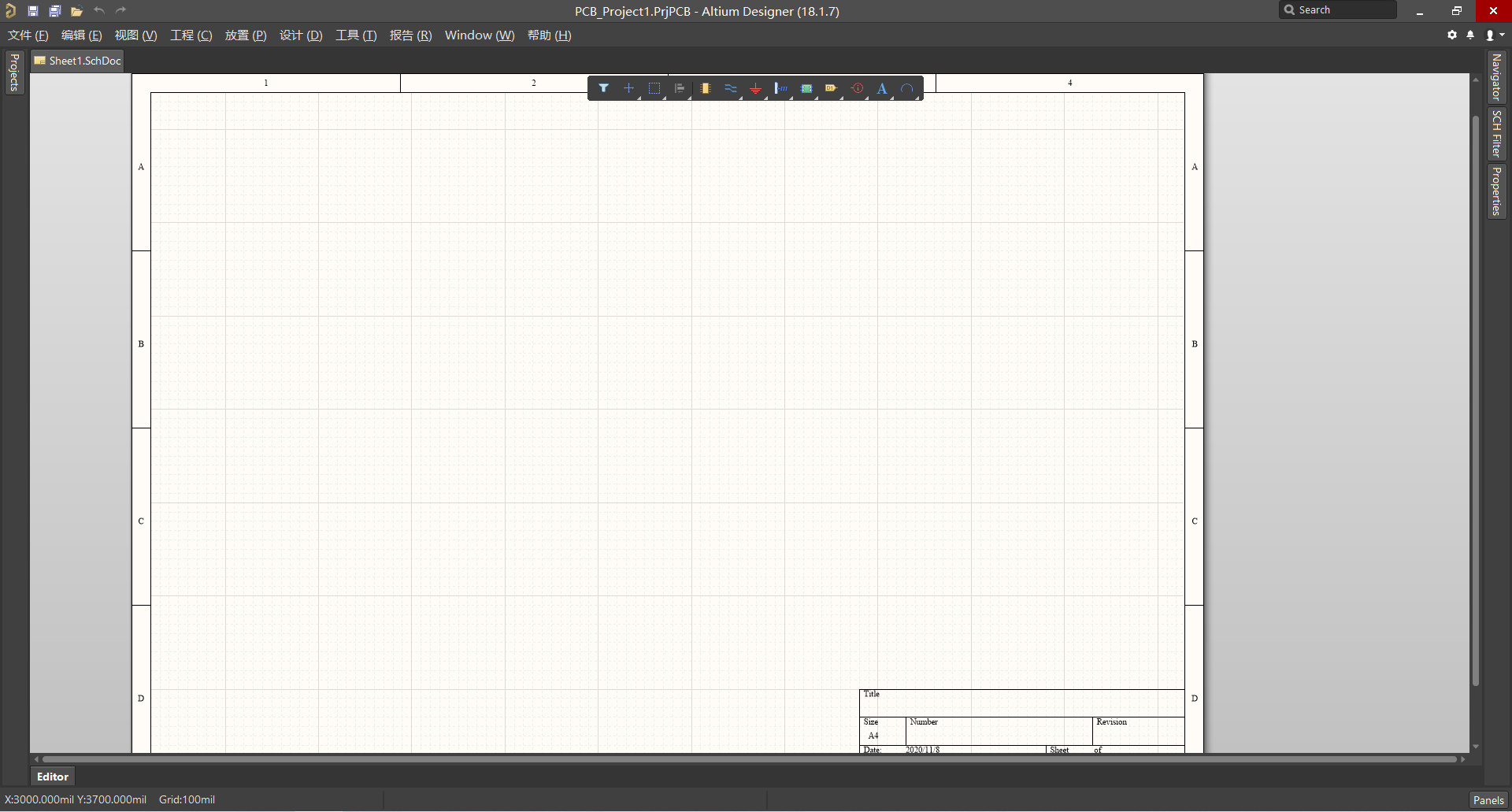Image resolution: width=1512 pixels, height=812 pixels.
Task: Restore down the Altium Designer window
Action: click(1456, 11)
